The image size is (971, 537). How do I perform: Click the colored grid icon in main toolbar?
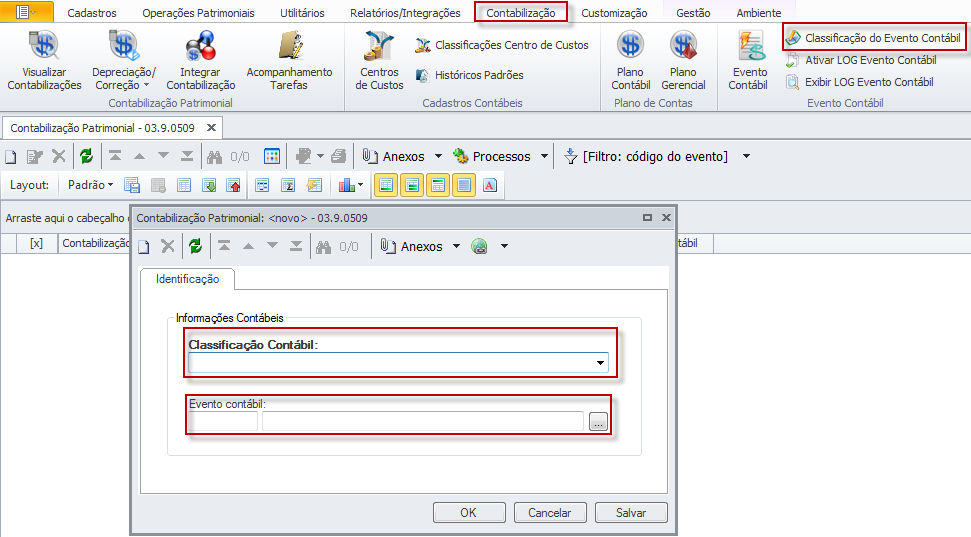point(272,156)
